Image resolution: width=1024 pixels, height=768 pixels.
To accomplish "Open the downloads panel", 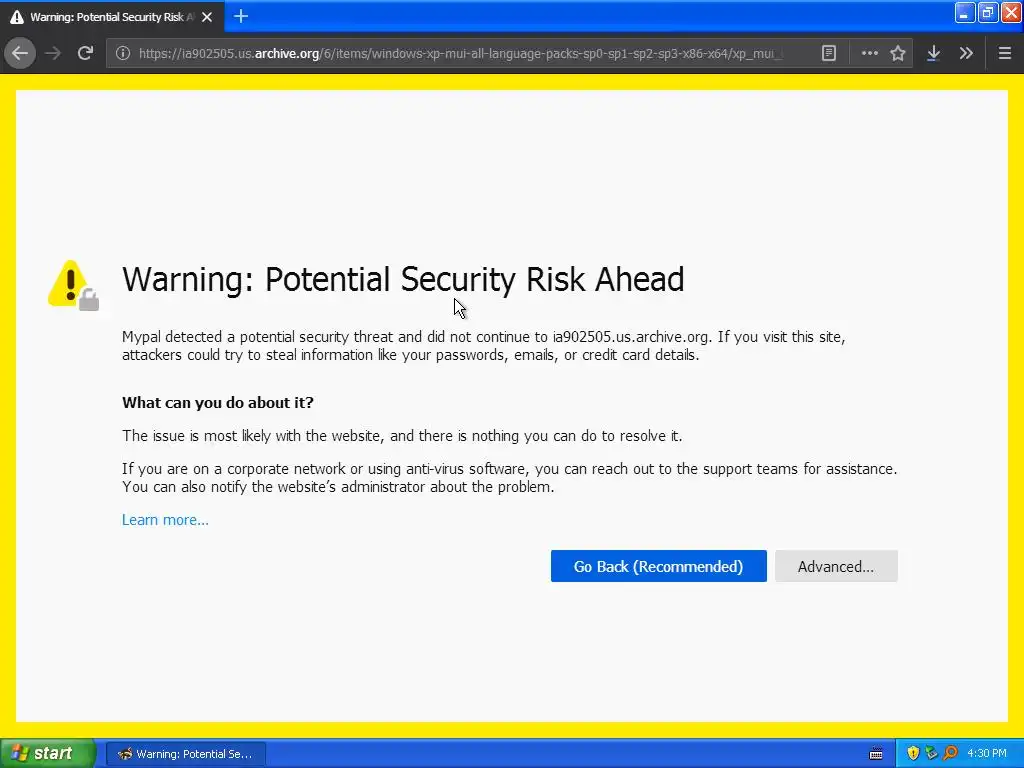I will pyautogui.click(x=933, y=54).
